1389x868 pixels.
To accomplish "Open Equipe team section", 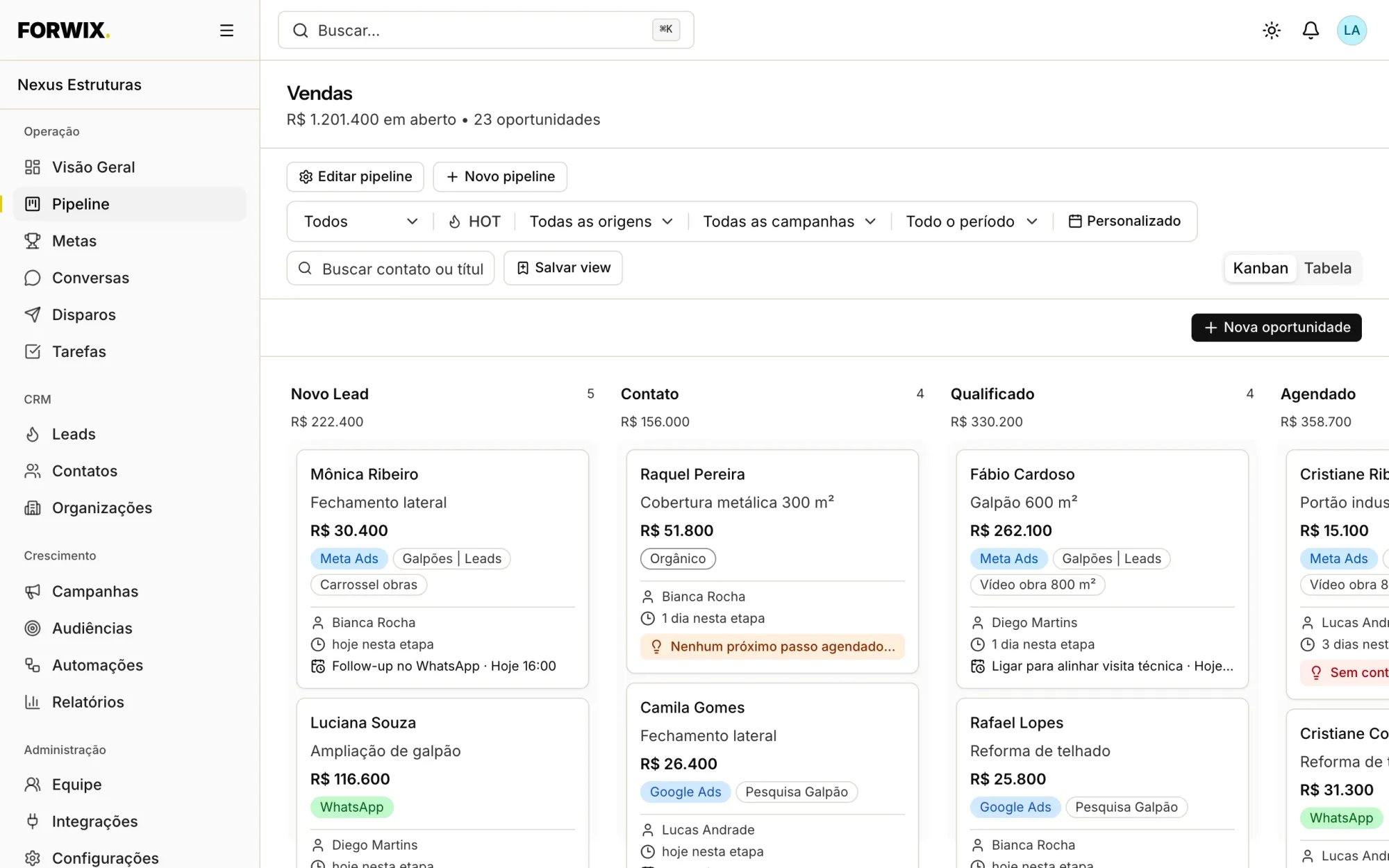I will (130, 785).
